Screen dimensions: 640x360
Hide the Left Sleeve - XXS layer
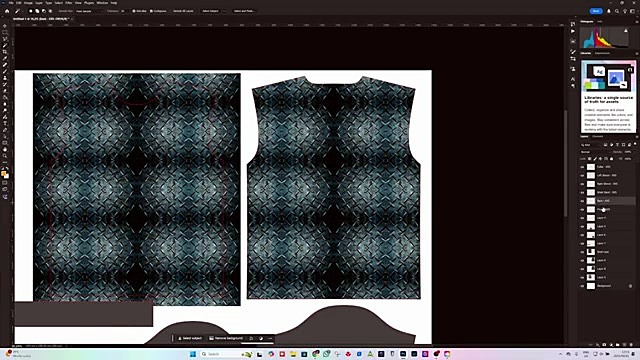tap(582, 176)
